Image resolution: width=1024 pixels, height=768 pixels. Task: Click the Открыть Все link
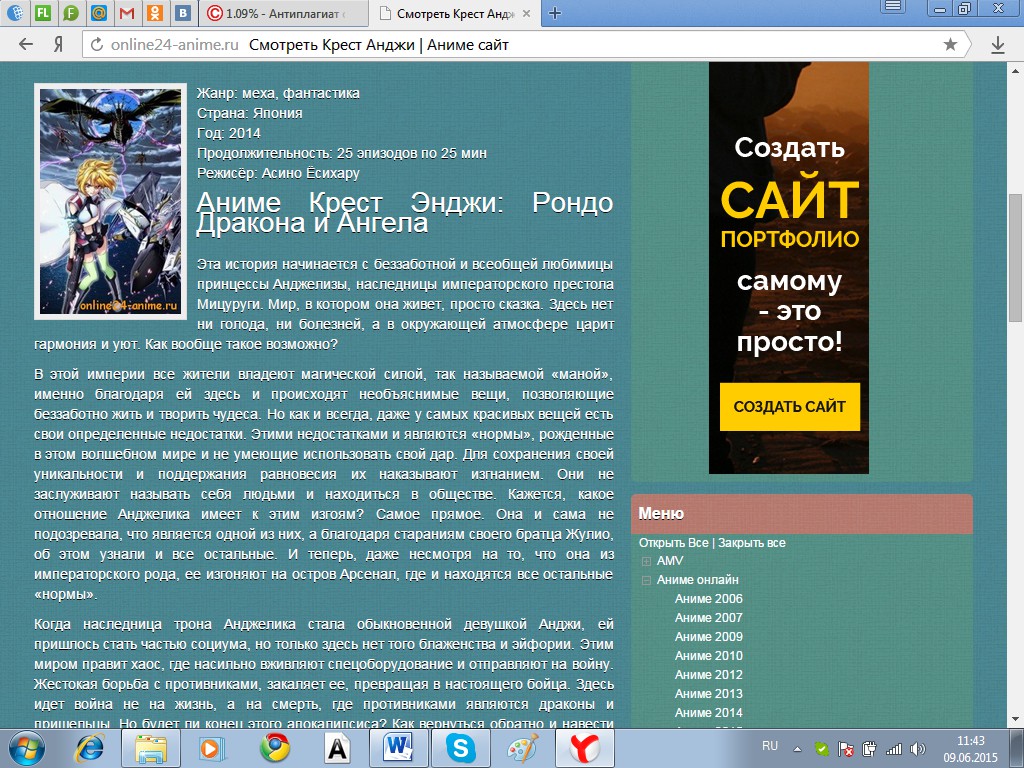click(x=673, y=543)
